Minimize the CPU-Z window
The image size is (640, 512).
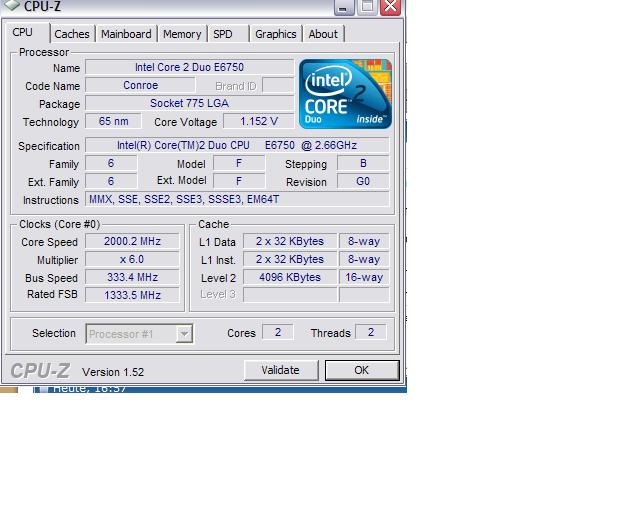coord(344,7)
